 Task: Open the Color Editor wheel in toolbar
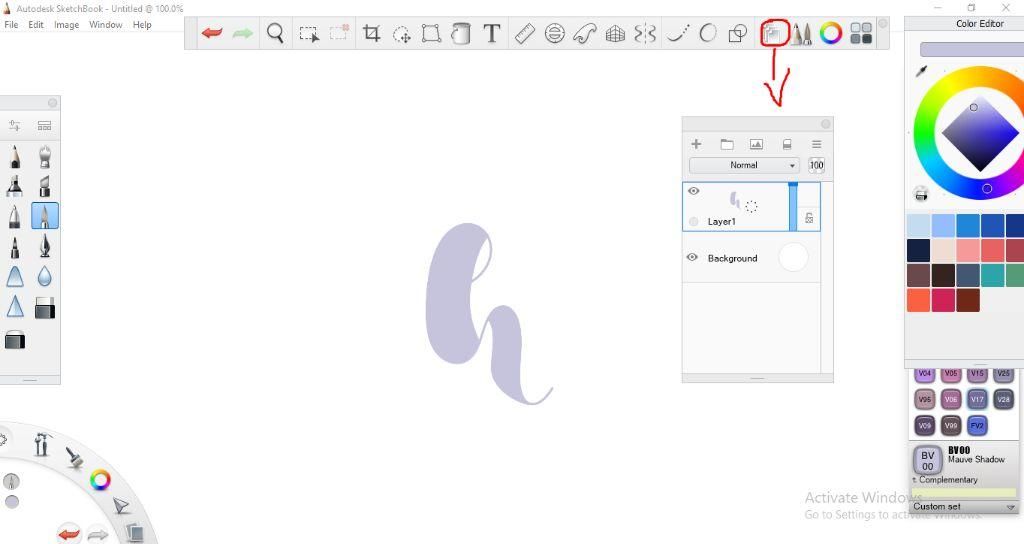point(831,33)
